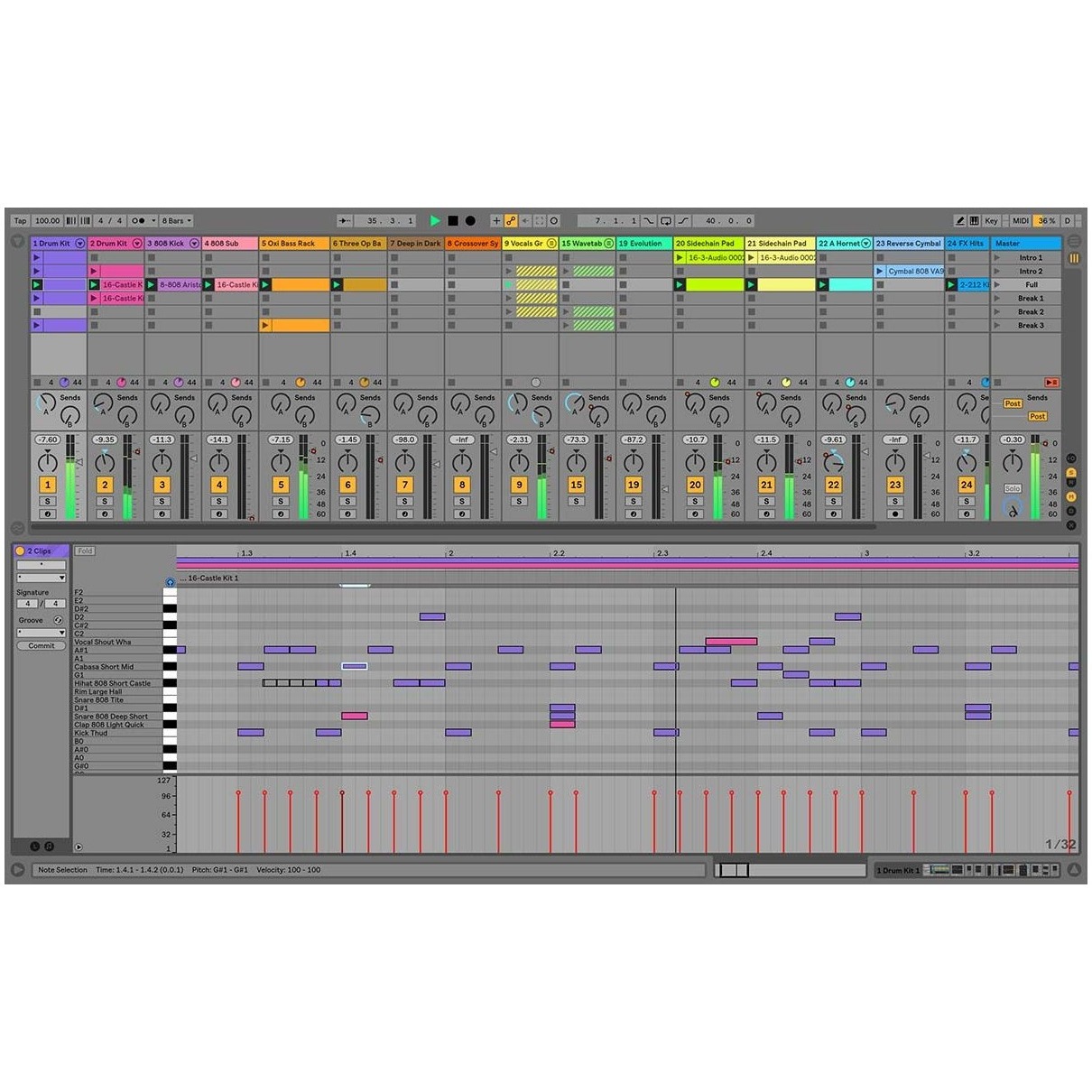Click the Automation Arm icon in transport
This screenshot has height=1092, width=1092.
pos(511,220)
